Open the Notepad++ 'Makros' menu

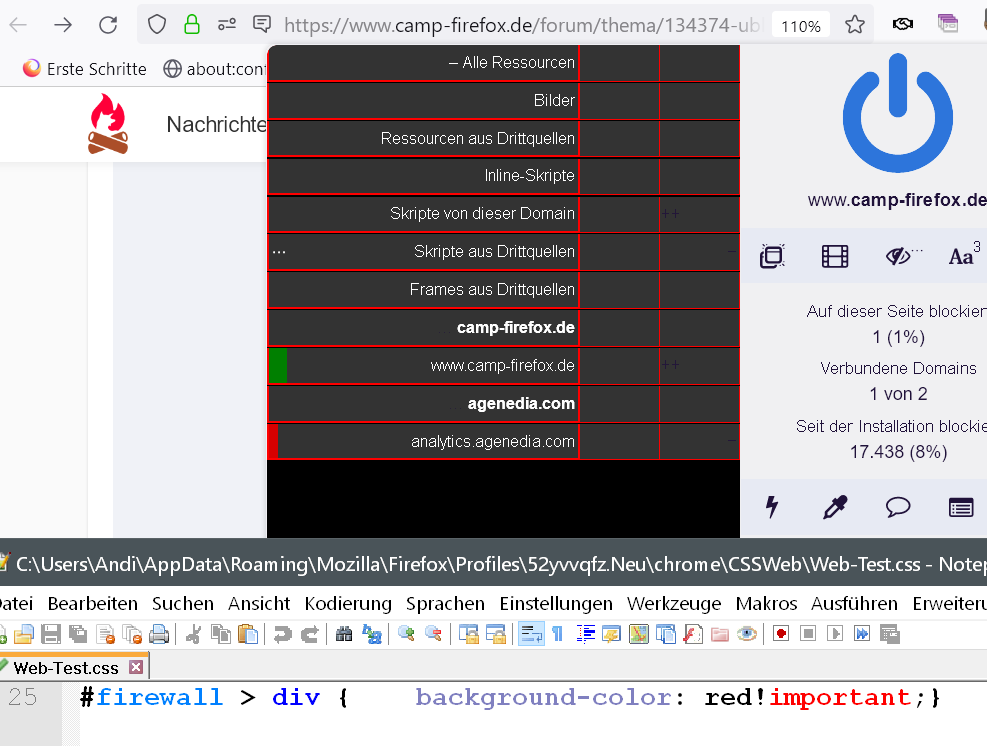(x=766, y=604)
